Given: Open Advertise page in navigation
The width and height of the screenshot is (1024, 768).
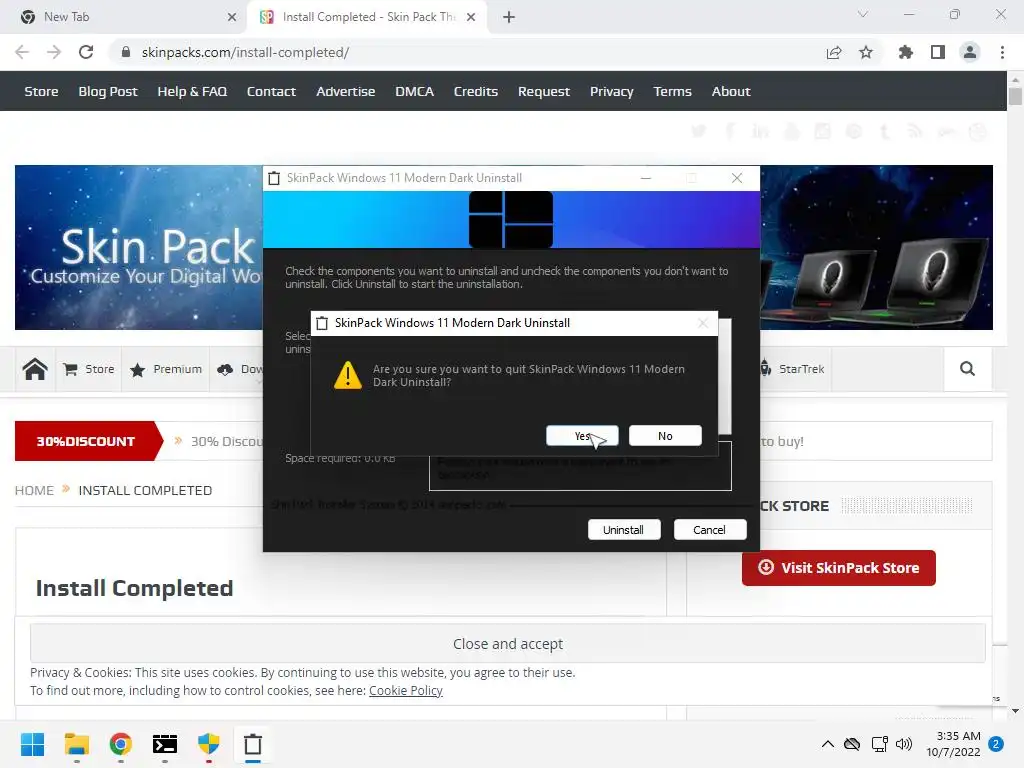Looking at the screenshot, I should pos(345,91).
